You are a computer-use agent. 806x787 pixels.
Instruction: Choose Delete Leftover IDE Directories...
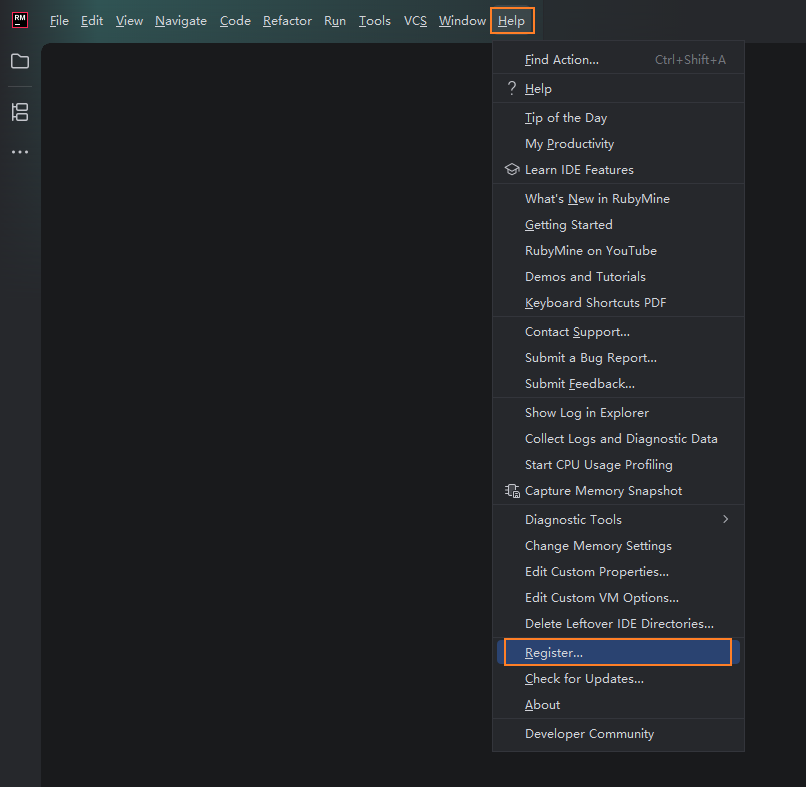pyautogui.click(x=618, y=624)
